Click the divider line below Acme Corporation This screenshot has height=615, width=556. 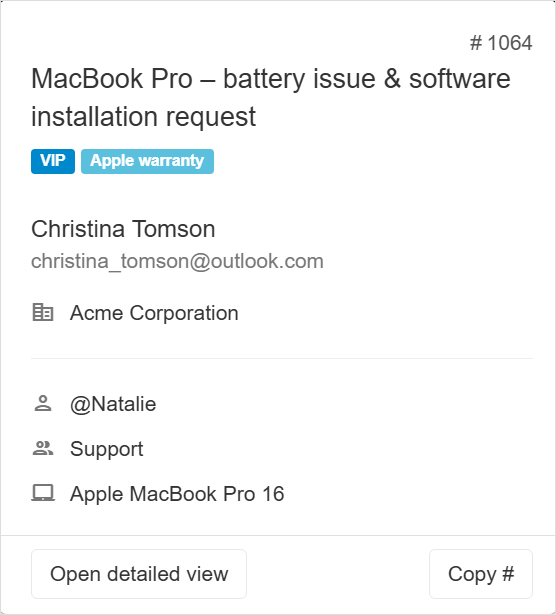click(282, 358)
